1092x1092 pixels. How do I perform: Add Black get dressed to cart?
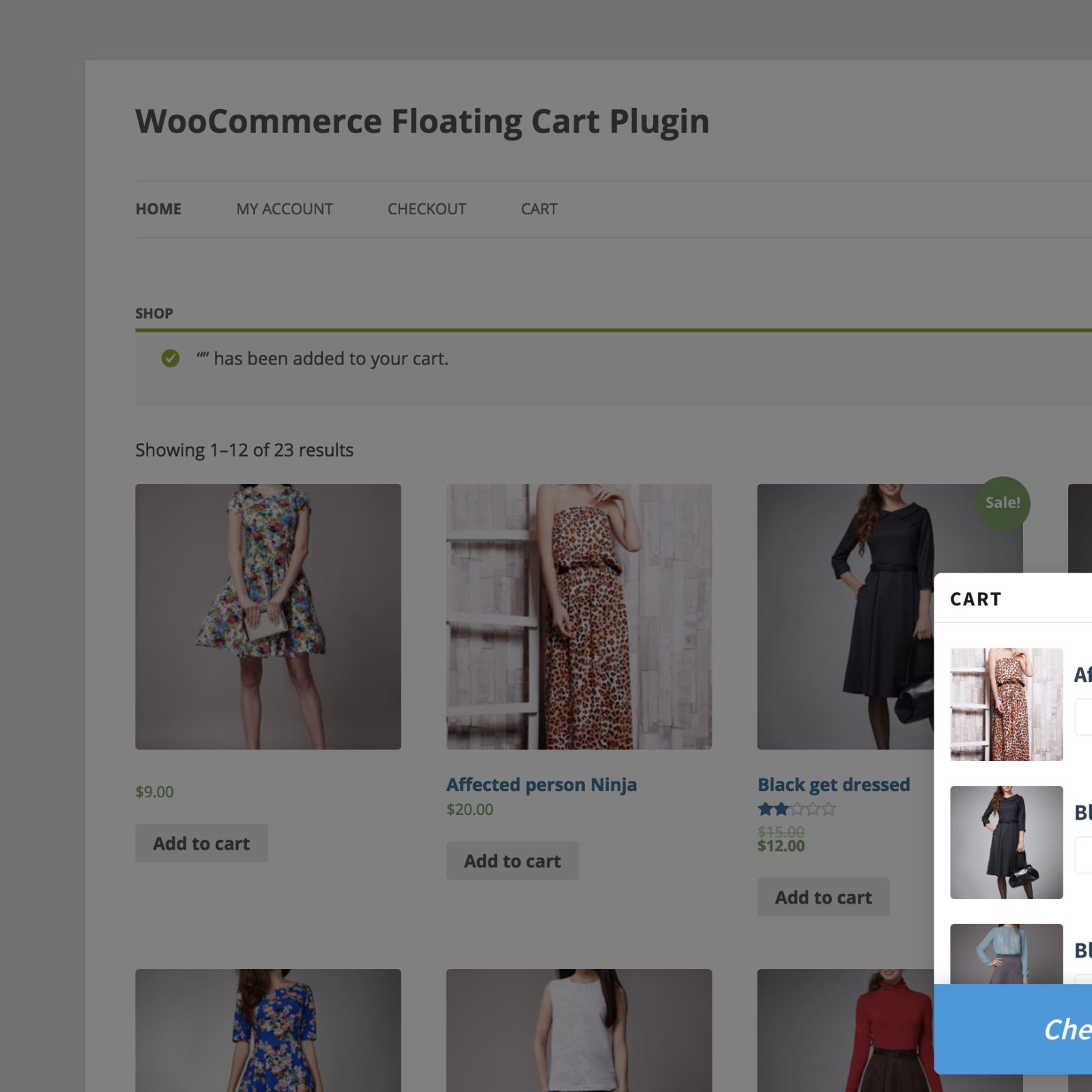pyautogui.click(x=823, y=897)
